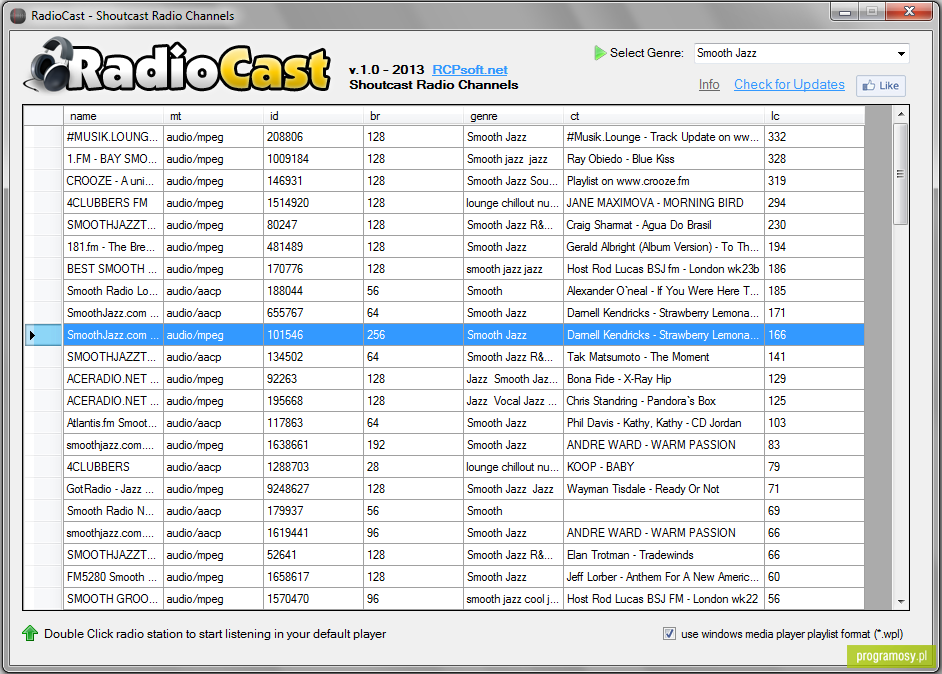This screenshot has width=942, height=674.
Task: Click Chris Standring - Pandora`s Box
Action: point(664,401)
